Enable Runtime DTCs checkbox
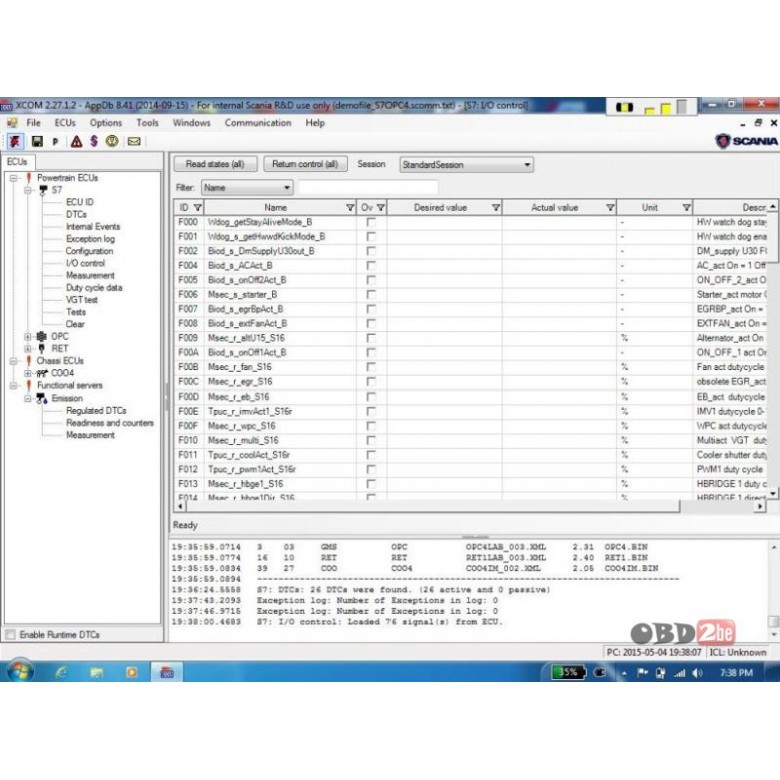 [10, 635]
